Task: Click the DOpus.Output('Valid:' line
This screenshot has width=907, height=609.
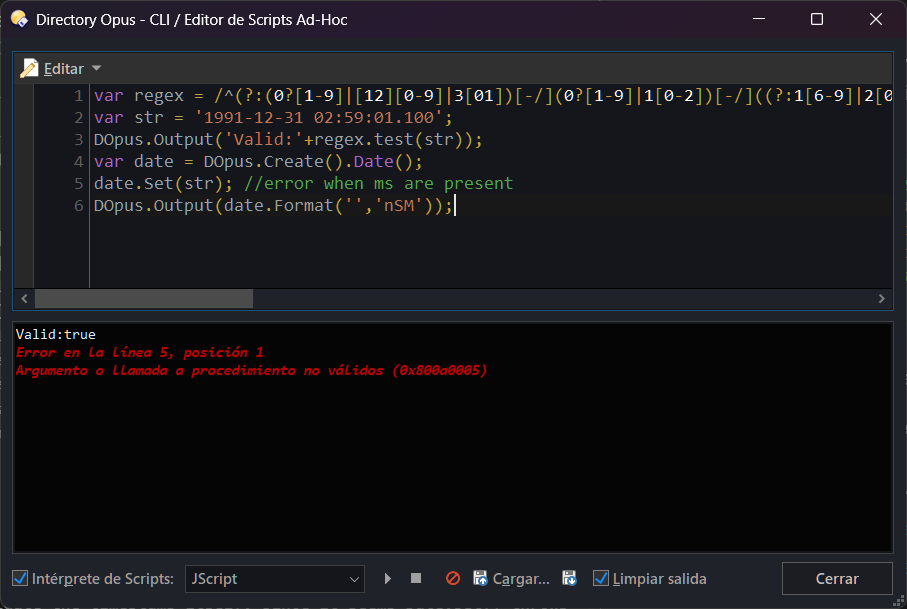Action: [x=288, y=139]
